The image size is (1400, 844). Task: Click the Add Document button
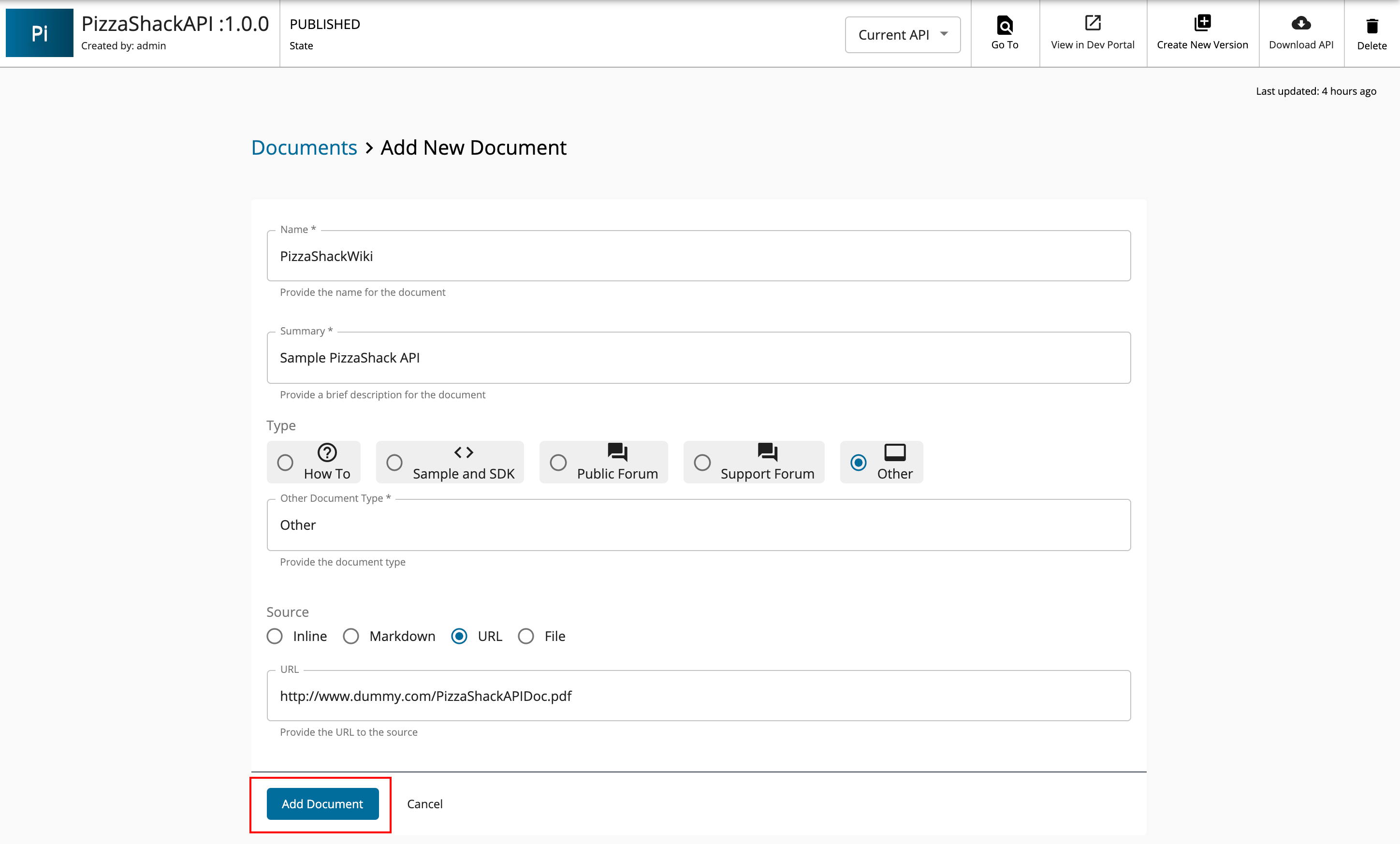(x=322, y=804)
